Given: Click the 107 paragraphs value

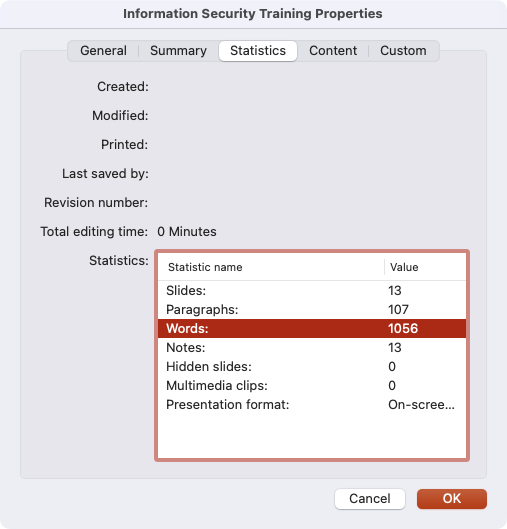Looking at the screenshot, I should 398,309.
